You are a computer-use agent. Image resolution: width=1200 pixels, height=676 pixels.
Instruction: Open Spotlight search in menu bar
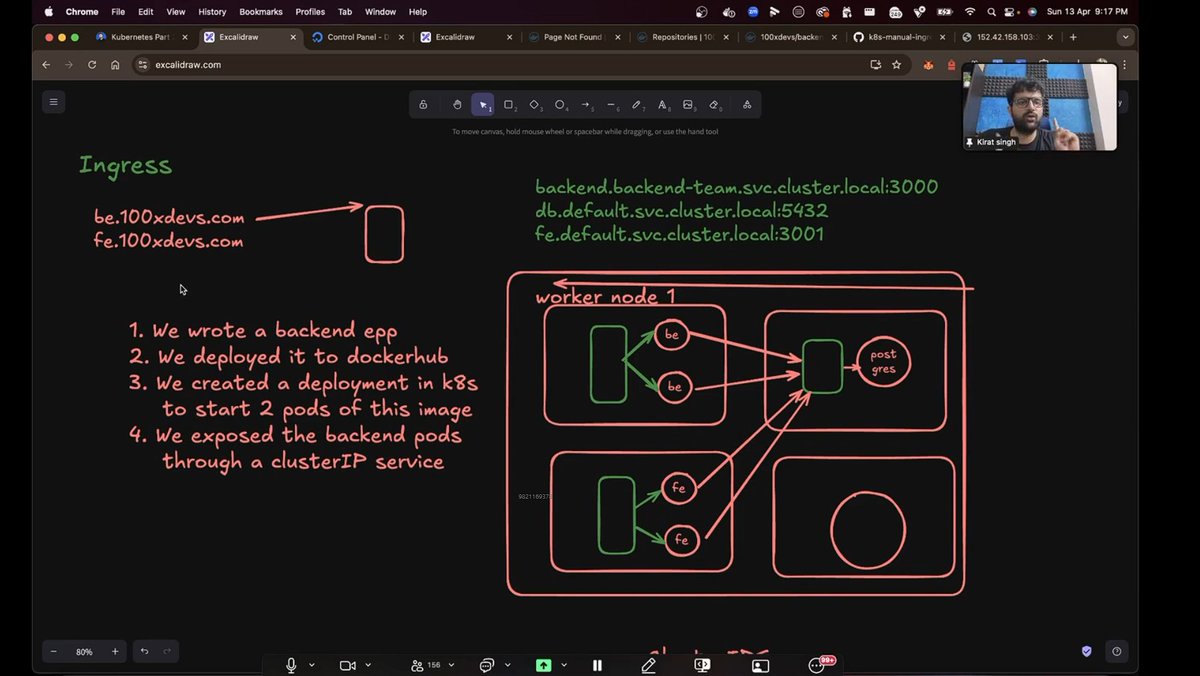[991, 11]
